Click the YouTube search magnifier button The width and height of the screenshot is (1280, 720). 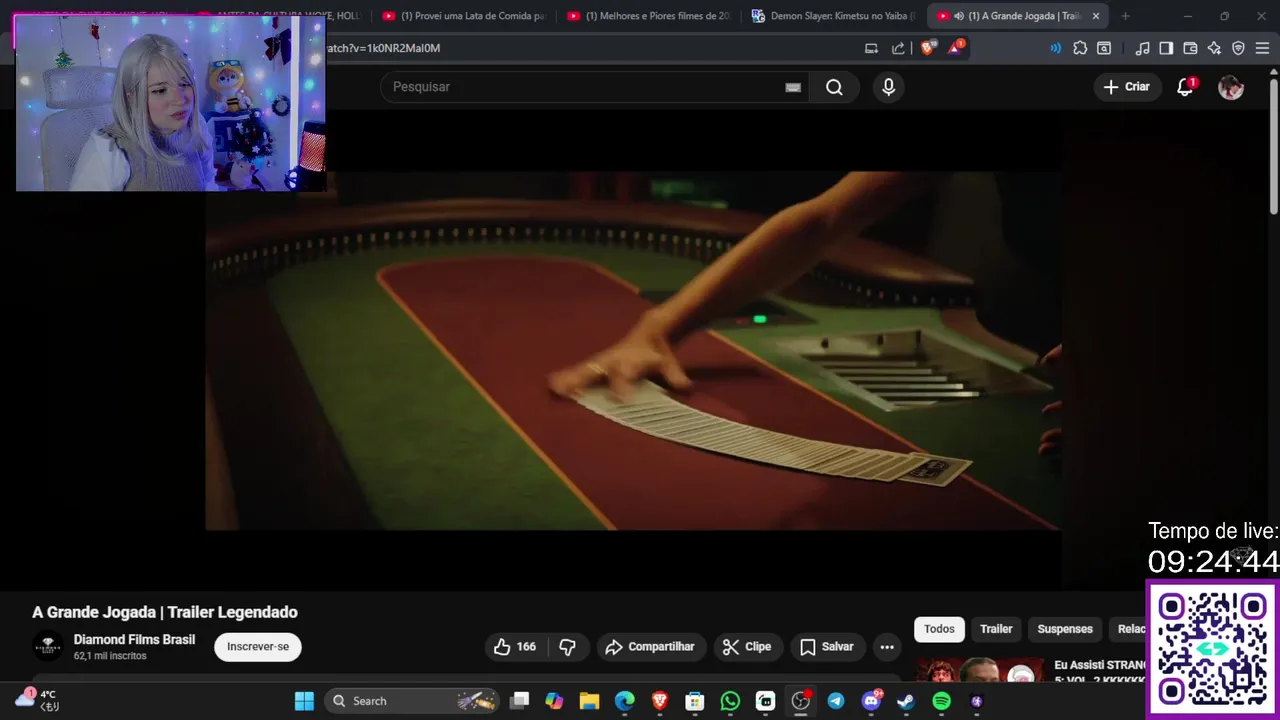tap(834, 87)
